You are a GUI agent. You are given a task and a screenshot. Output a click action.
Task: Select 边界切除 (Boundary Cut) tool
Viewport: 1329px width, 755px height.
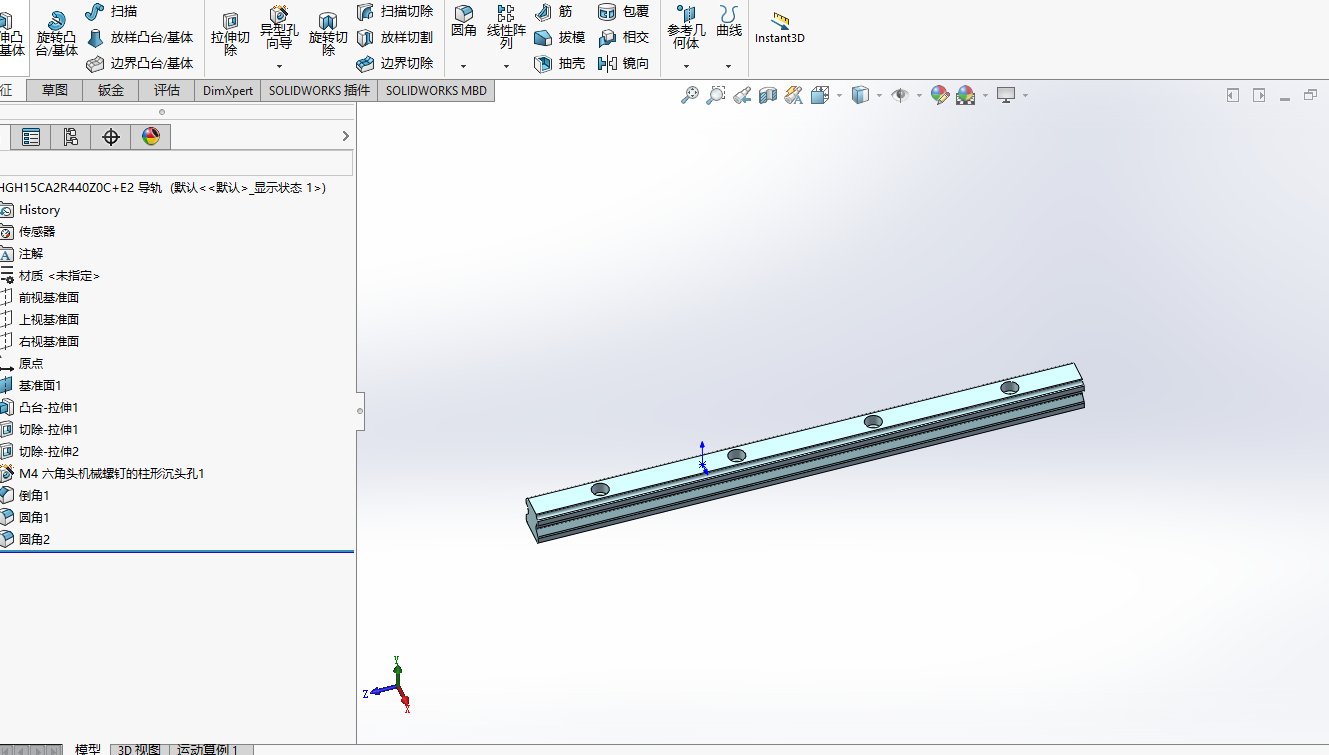[394, 63]
